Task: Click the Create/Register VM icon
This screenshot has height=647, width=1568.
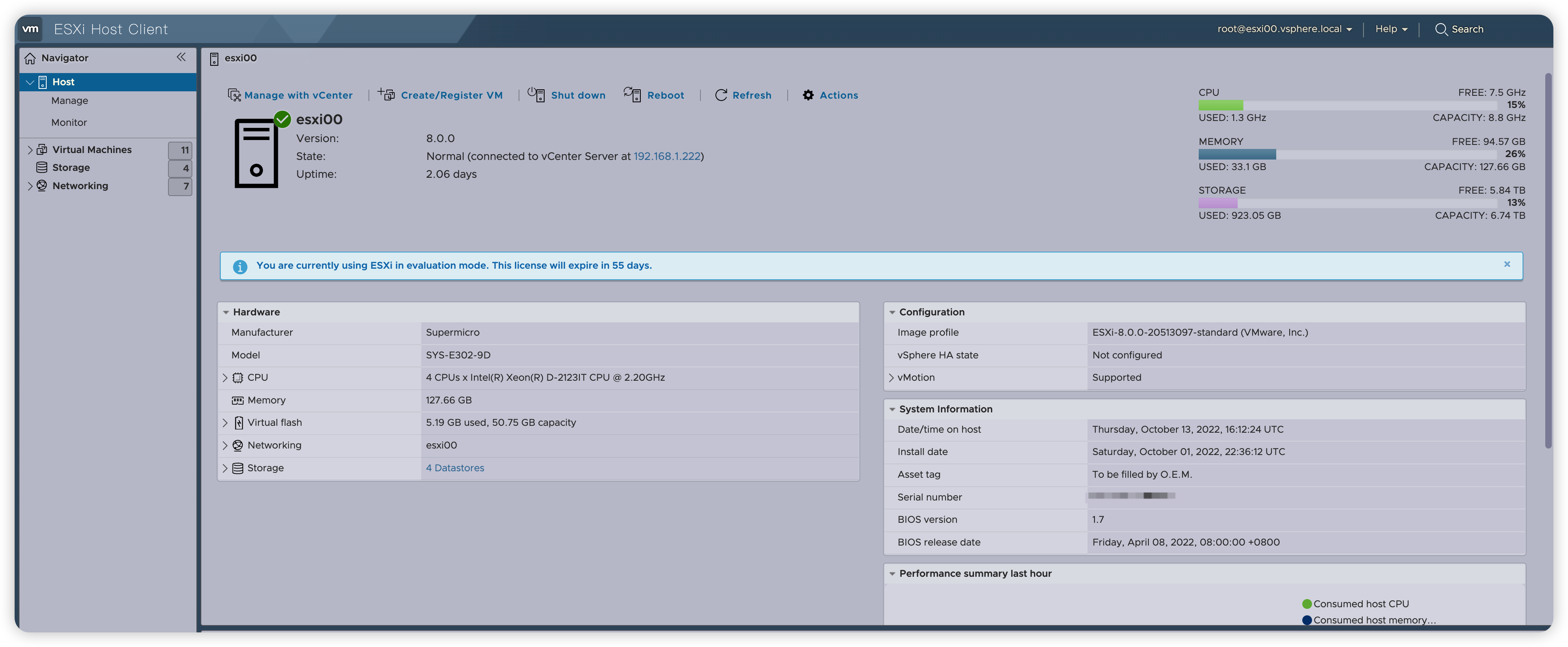Action: [x=386, y=94]
